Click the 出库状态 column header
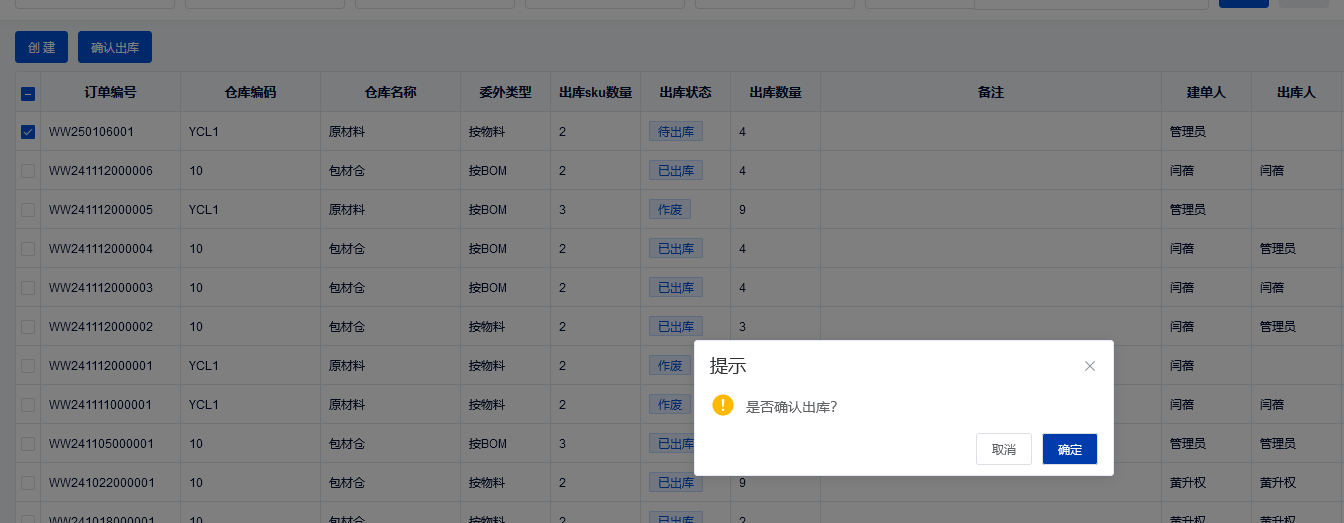1344x523 pixels. [x=685, y=92]
